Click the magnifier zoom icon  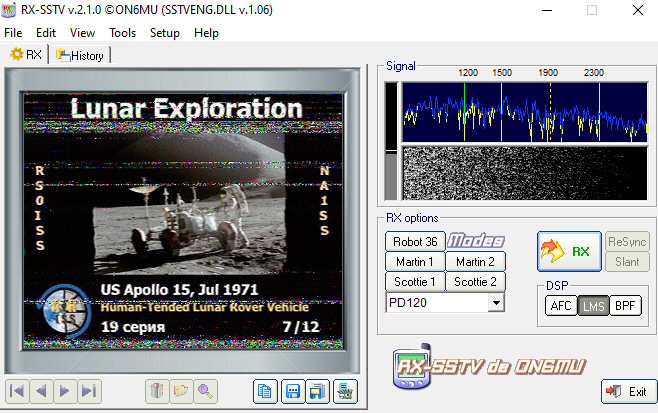point(206,391)
